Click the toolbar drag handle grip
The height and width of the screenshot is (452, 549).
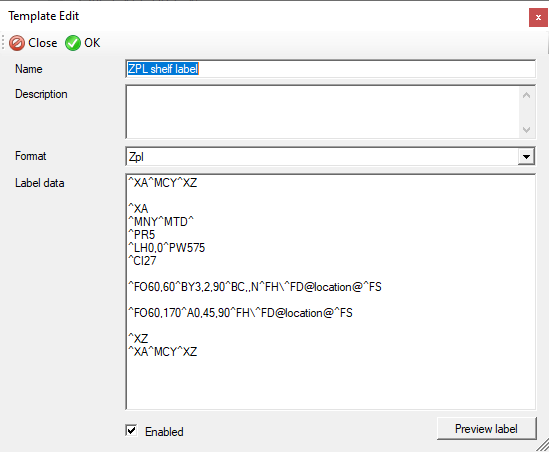[x=2, y=43]
